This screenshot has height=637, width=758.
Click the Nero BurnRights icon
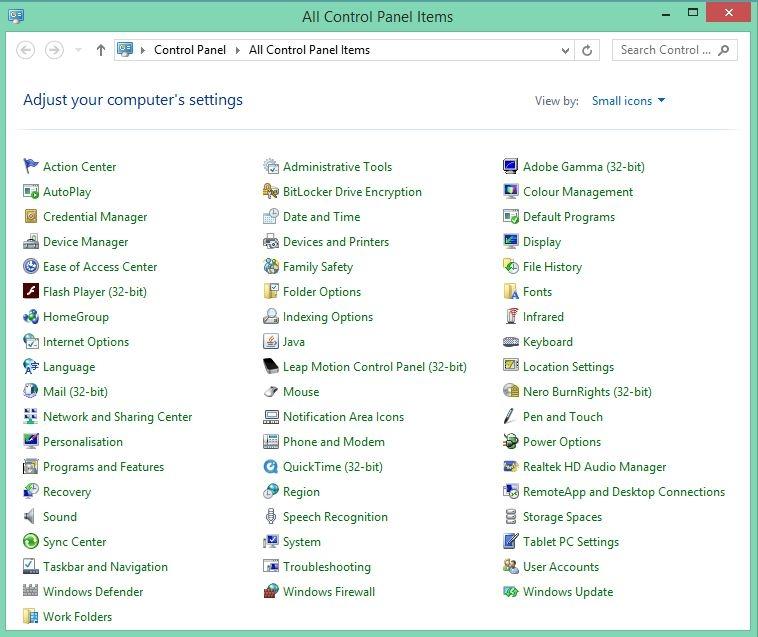(510, 391)
